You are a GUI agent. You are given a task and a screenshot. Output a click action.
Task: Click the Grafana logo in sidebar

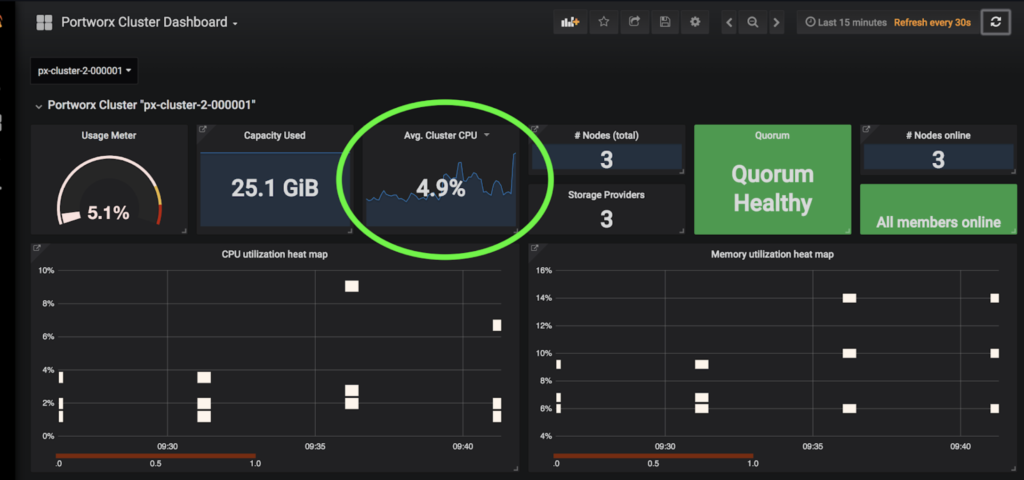point(3,22)
